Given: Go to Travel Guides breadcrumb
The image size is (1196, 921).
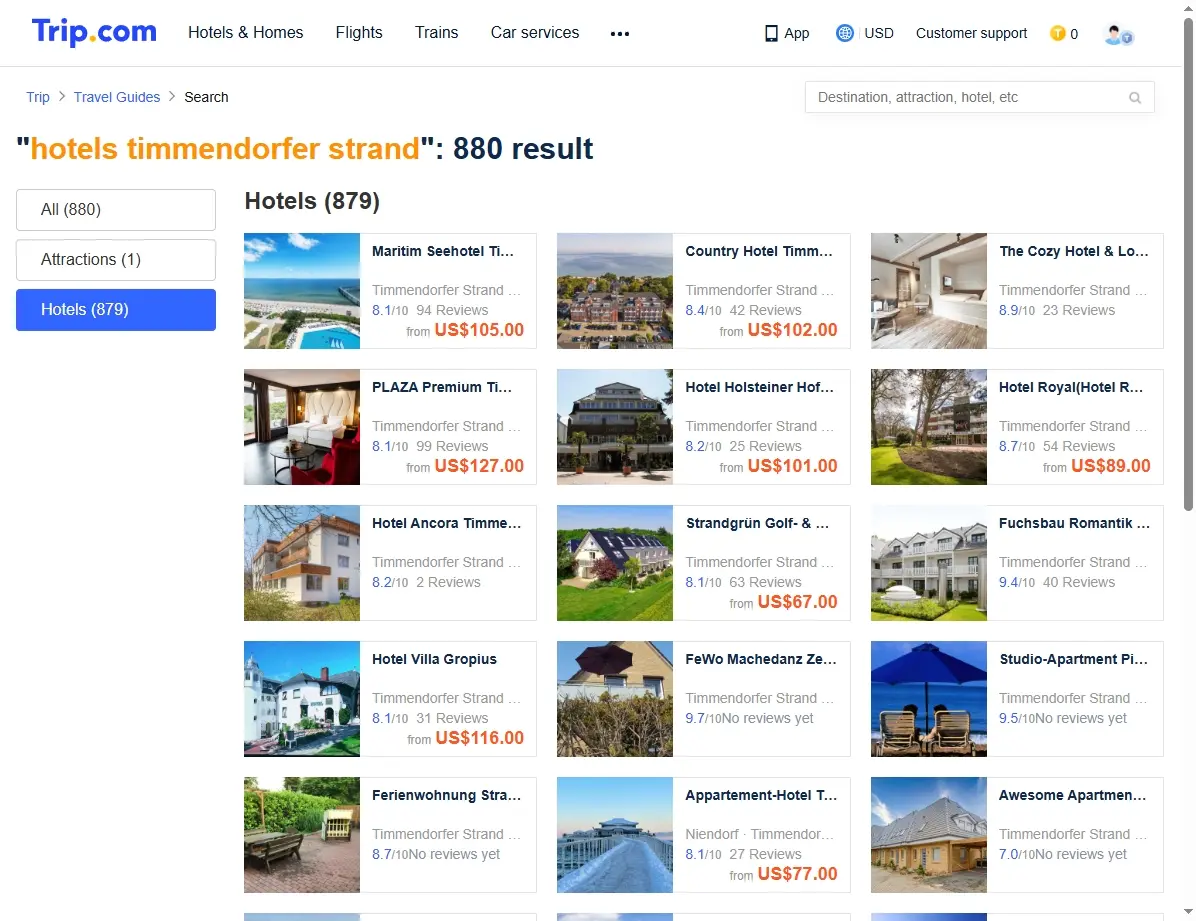Looking at the screenshot, I should click(117, 97).
